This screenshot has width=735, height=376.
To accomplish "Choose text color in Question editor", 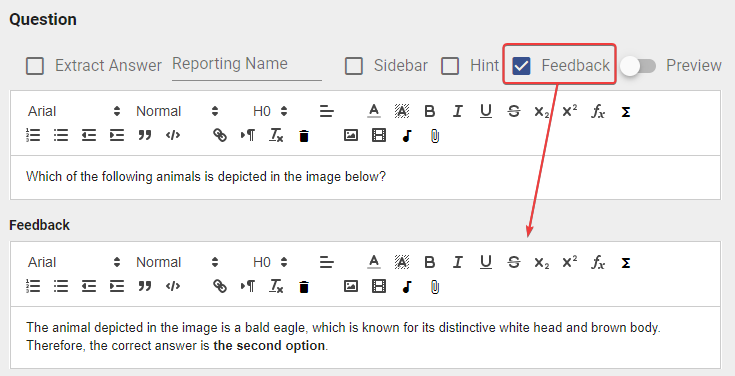I will 374,111.
